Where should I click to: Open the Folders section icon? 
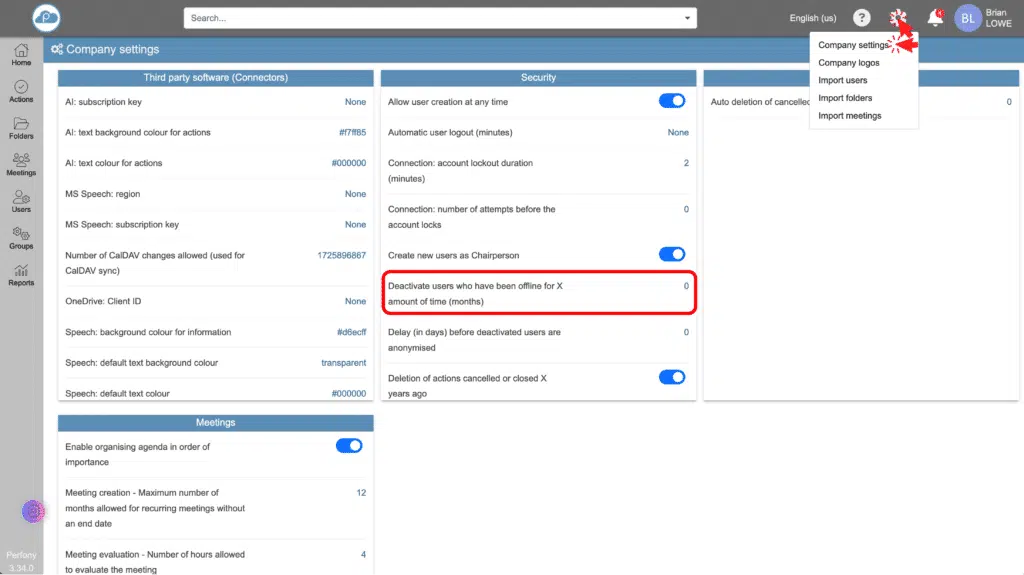pyautogui.click(x=21, y=128)
